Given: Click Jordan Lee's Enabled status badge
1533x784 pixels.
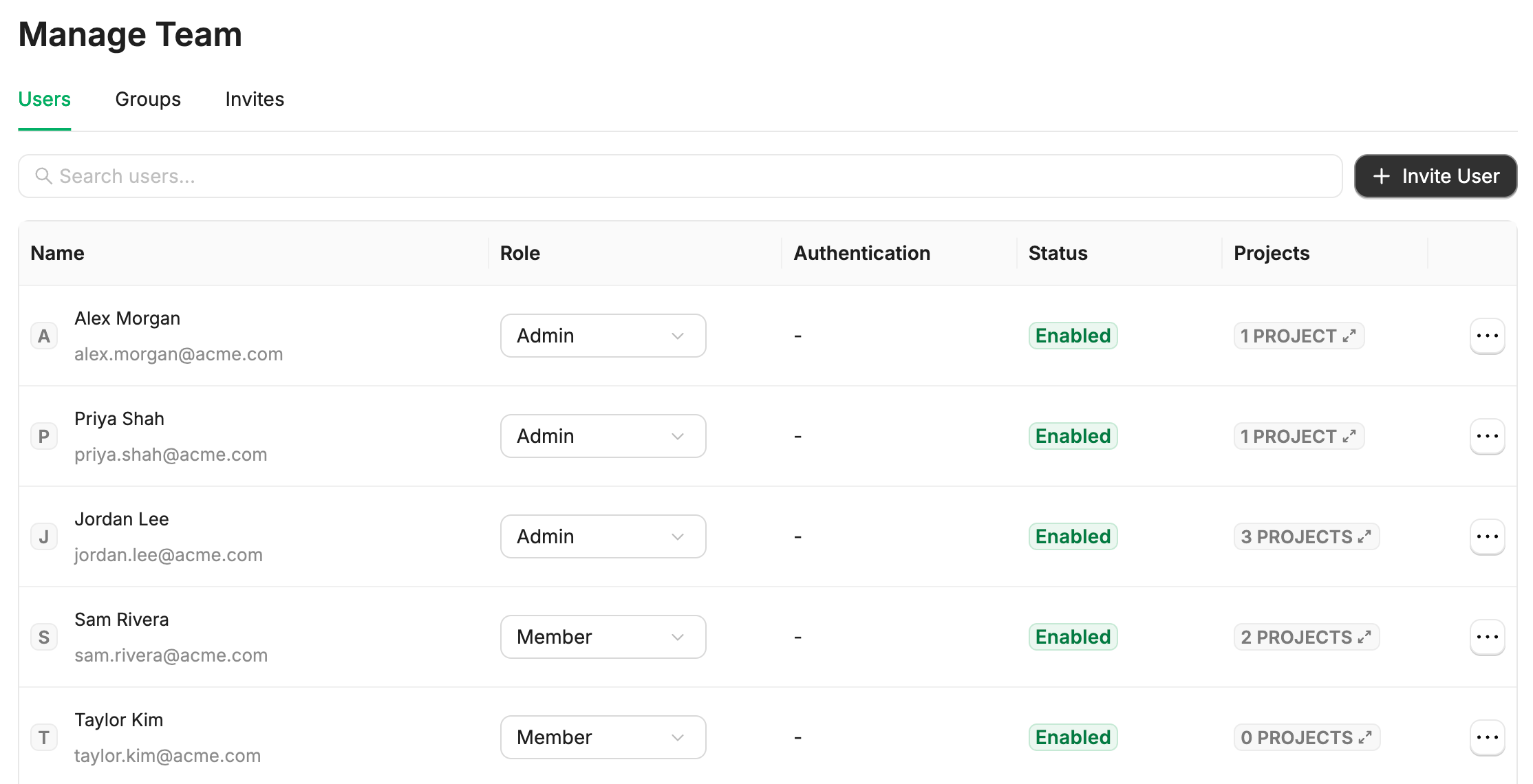Looking at the screenshot, I should tap(1073, 537).
